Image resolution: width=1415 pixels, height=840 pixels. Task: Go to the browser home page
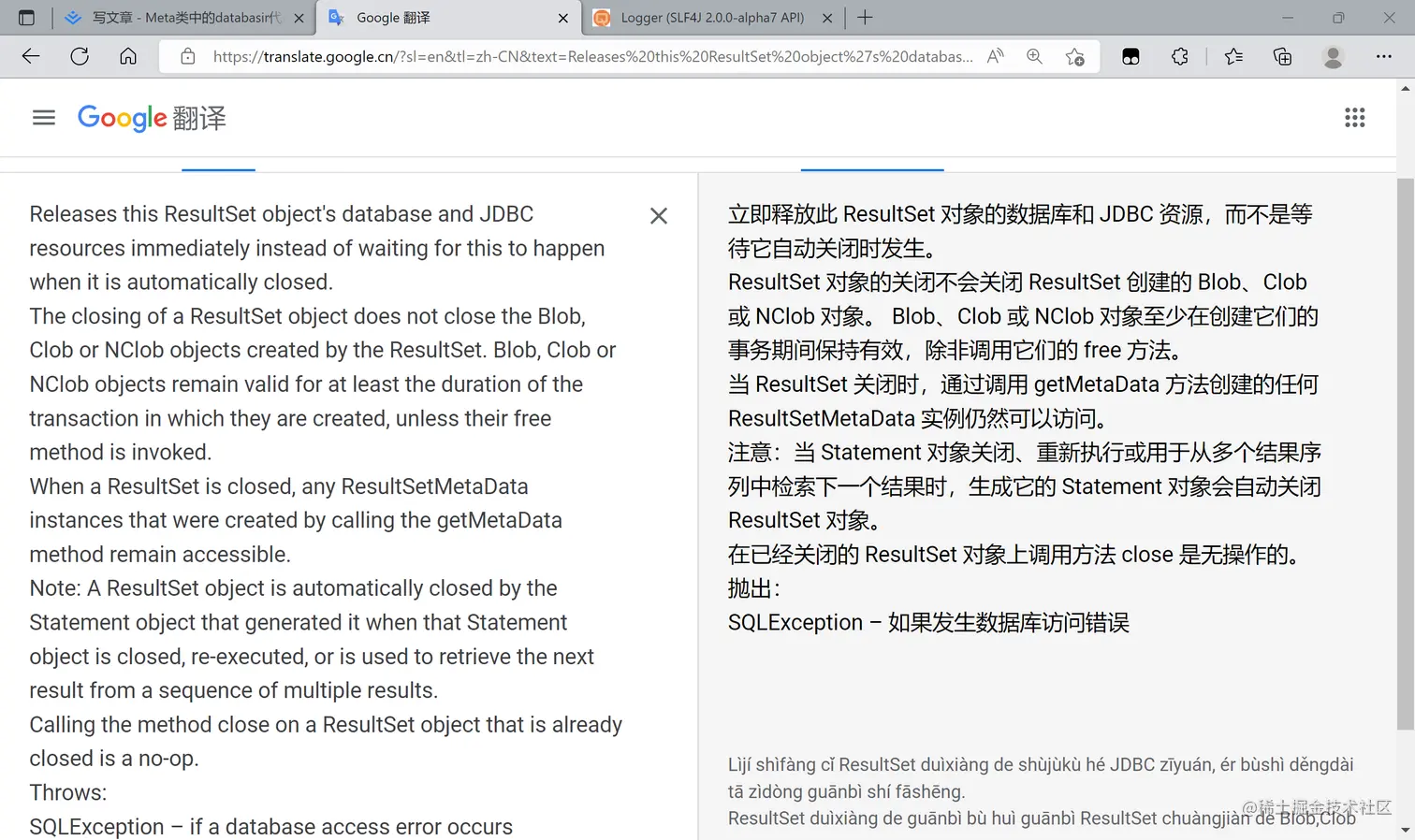pos(128,56)
